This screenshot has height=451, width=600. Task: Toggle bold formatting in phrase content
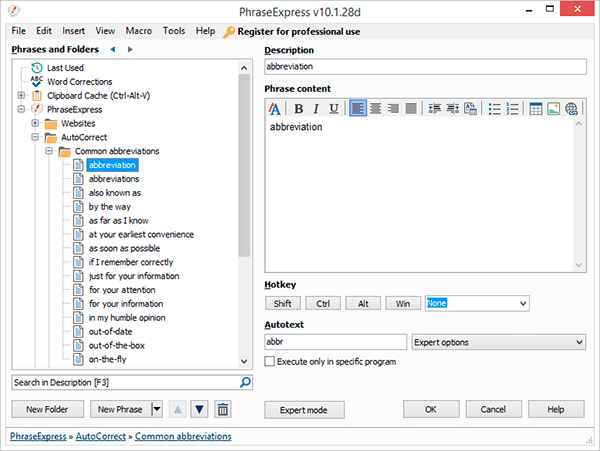[297, 109]
